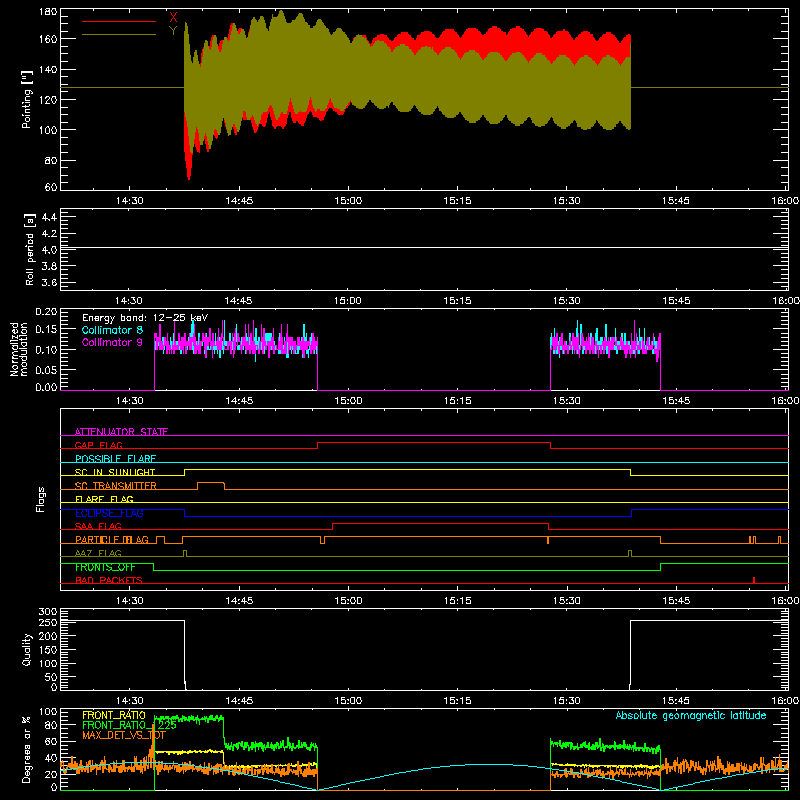
Task: Select the olive Y legend letter
Action: [x=173, y=31]
